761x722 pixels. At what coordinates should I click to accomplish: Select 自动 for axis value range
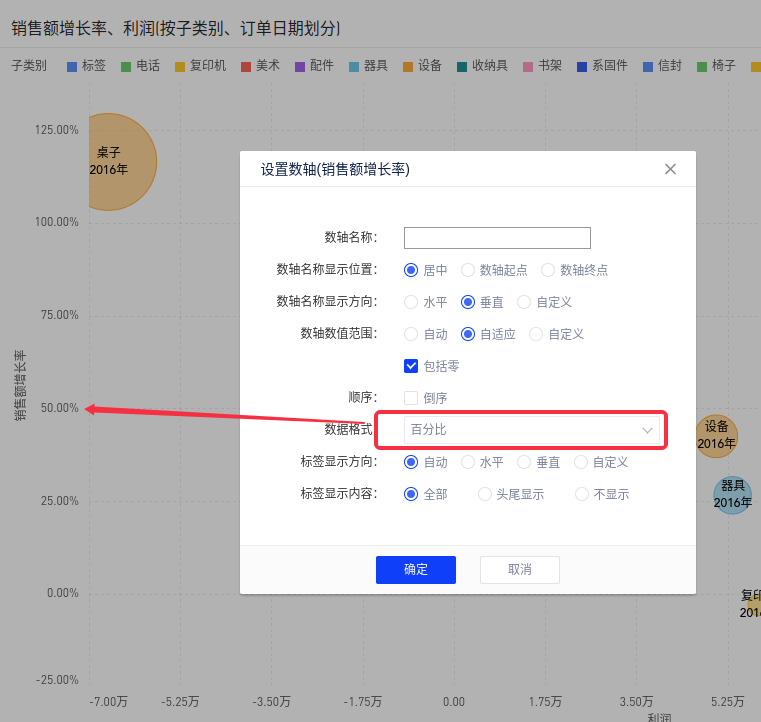[x=411, y=334]
